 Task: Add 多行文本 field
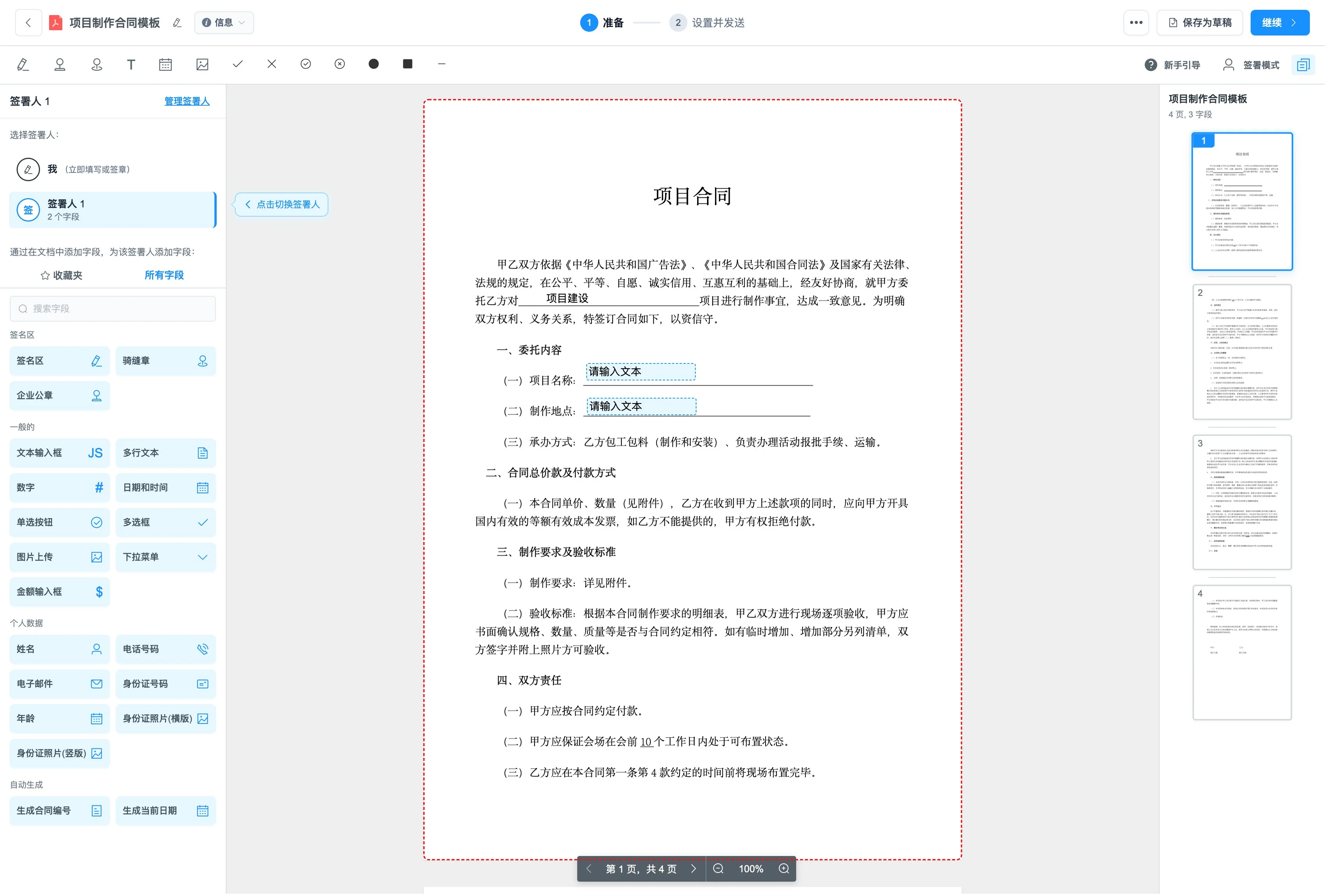coord(166,453)
